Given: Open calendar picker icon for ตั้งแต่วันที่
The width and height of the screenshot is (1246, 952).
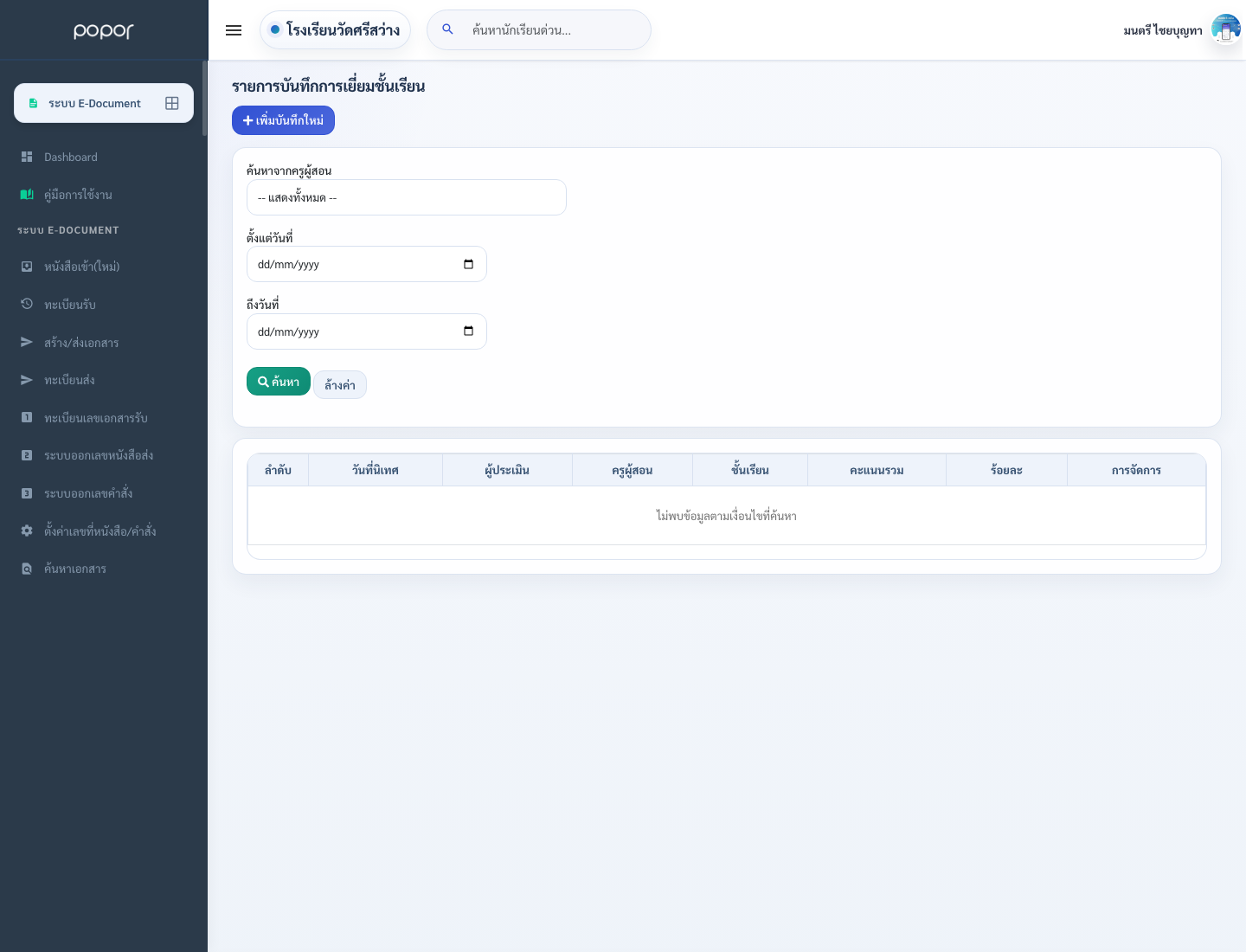Looking at the screenshot, I should pyautogui.click(x=468, y=264).
